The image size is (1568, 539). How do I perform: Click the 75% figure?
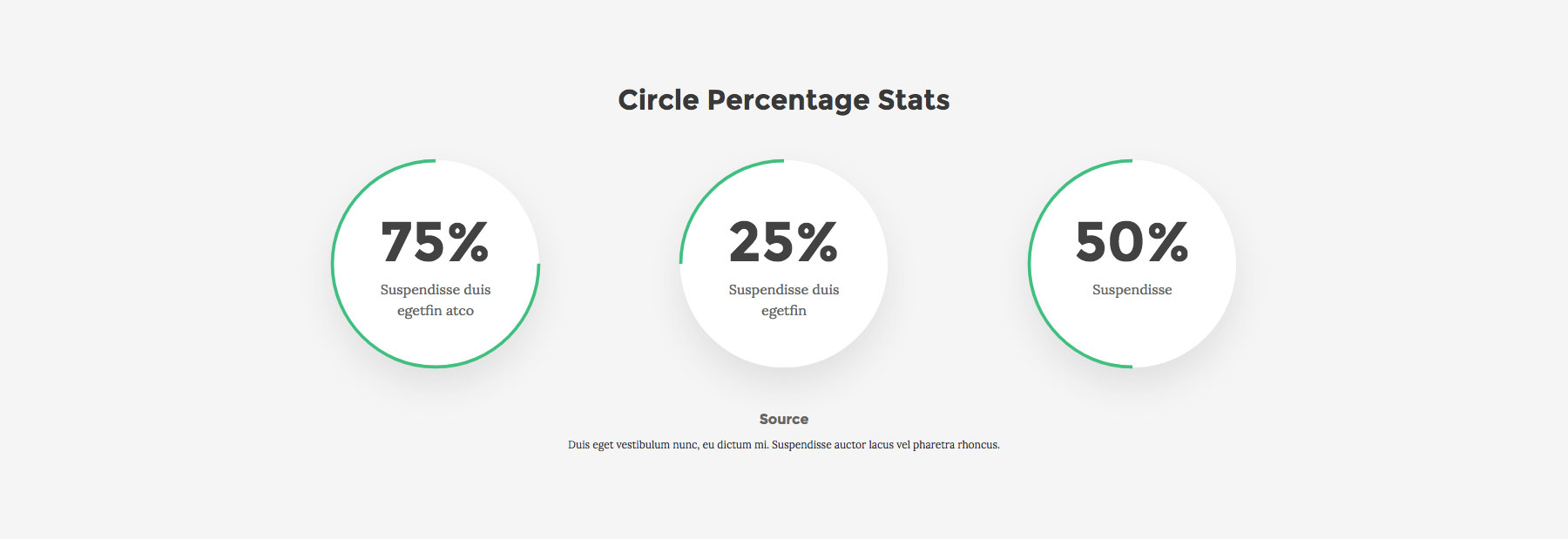[435, 242]
